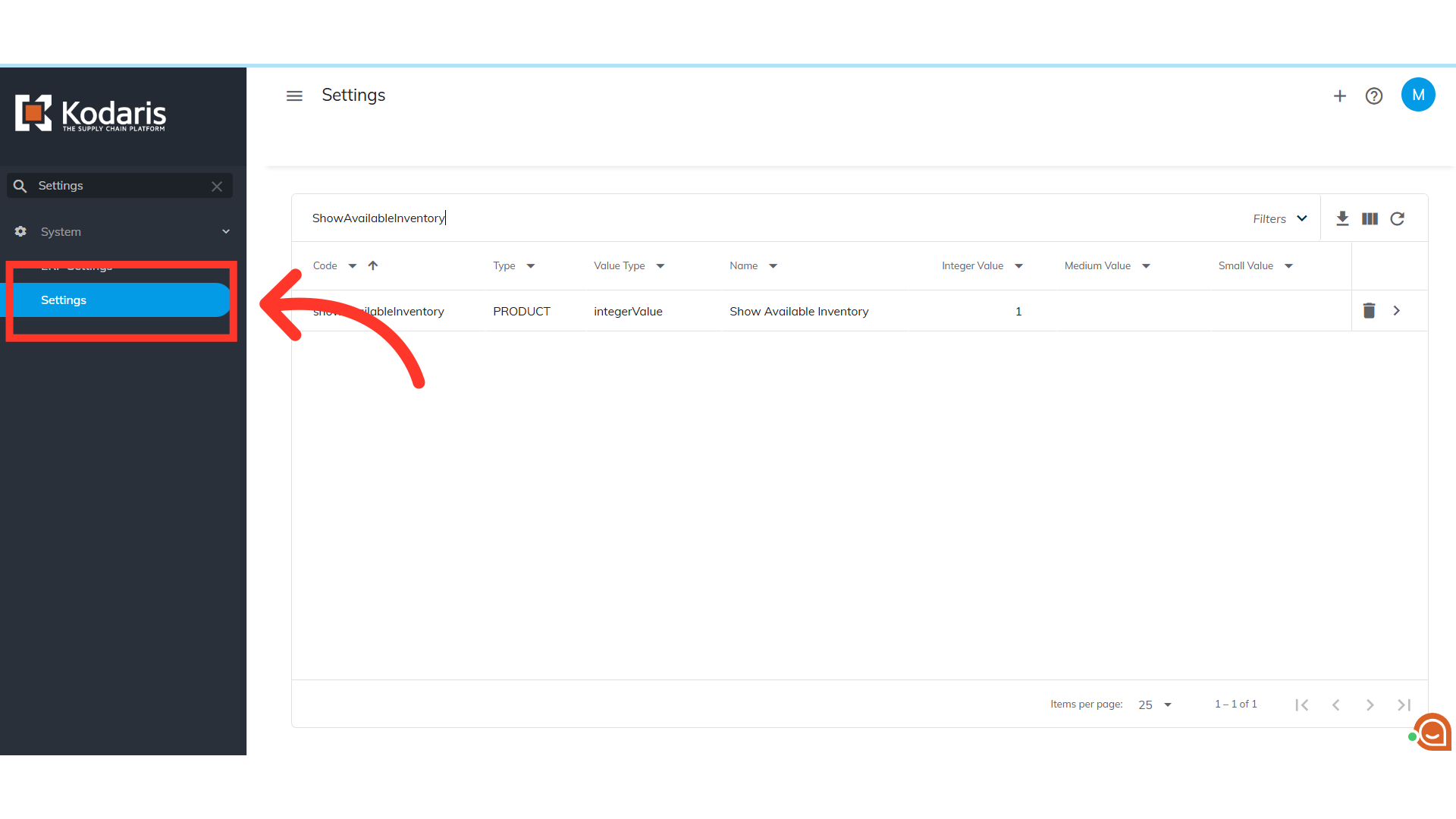Open the chat support widget
This screenshot has height=819, width=1456.
pos(1432,733)
